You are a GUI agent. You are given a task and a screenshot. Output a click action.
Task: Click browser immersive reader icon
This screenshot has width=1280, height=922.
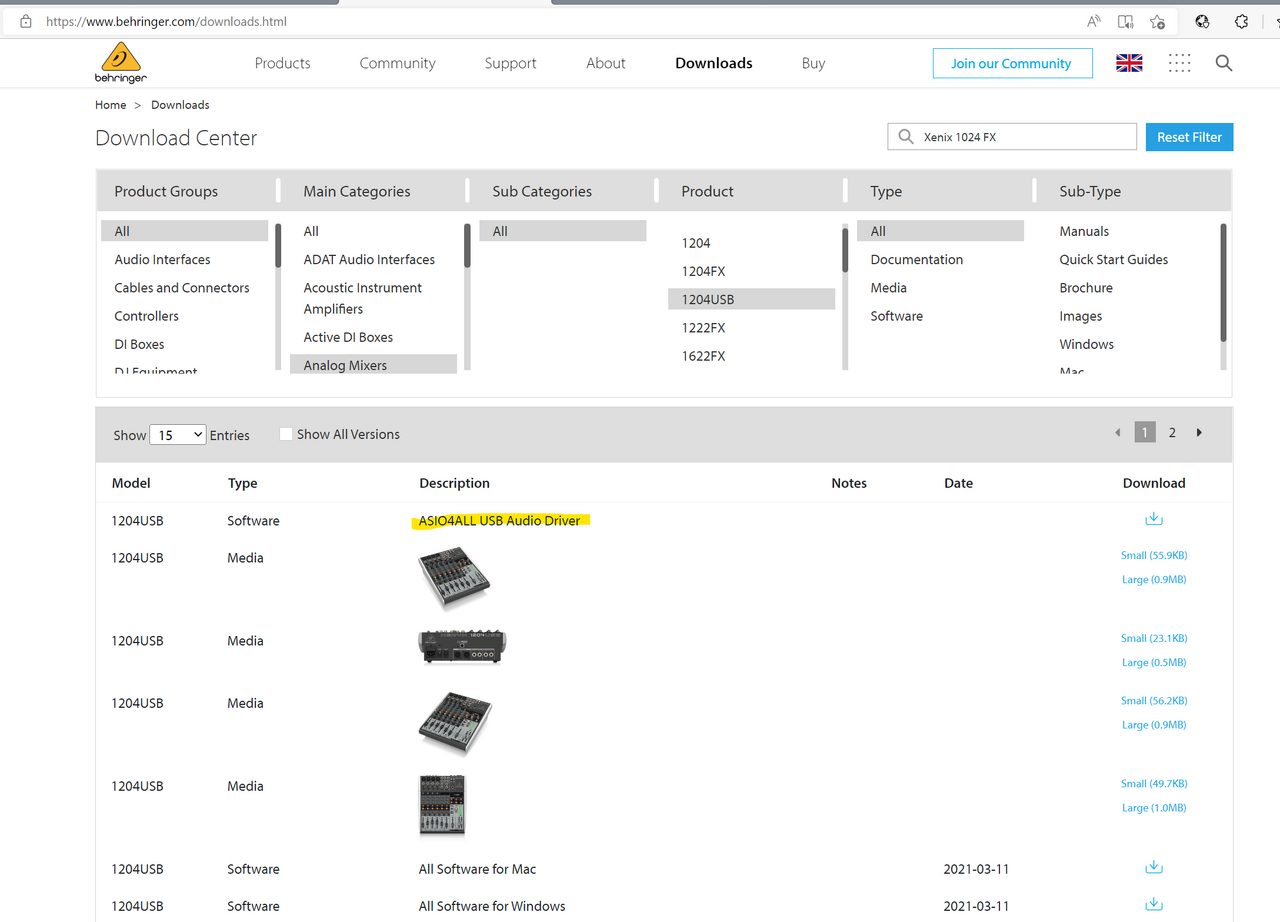(1126, 21)
